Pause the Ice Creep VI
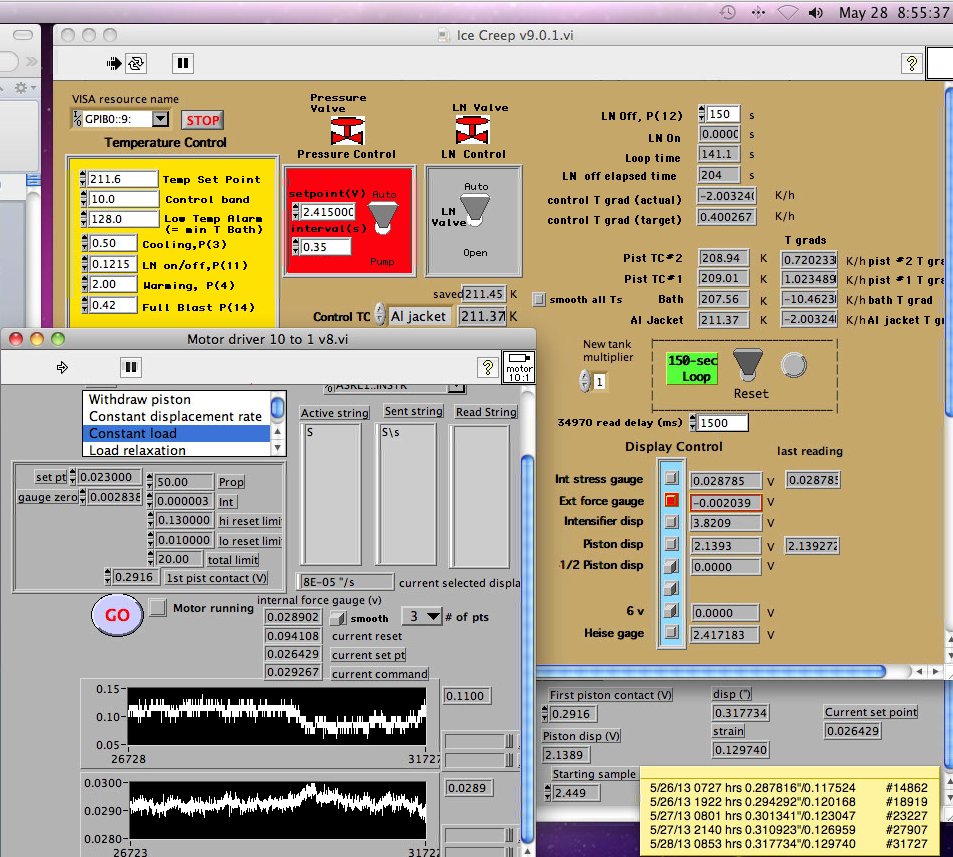This screenshot has height=857, width=953. [x=182, y=63]
